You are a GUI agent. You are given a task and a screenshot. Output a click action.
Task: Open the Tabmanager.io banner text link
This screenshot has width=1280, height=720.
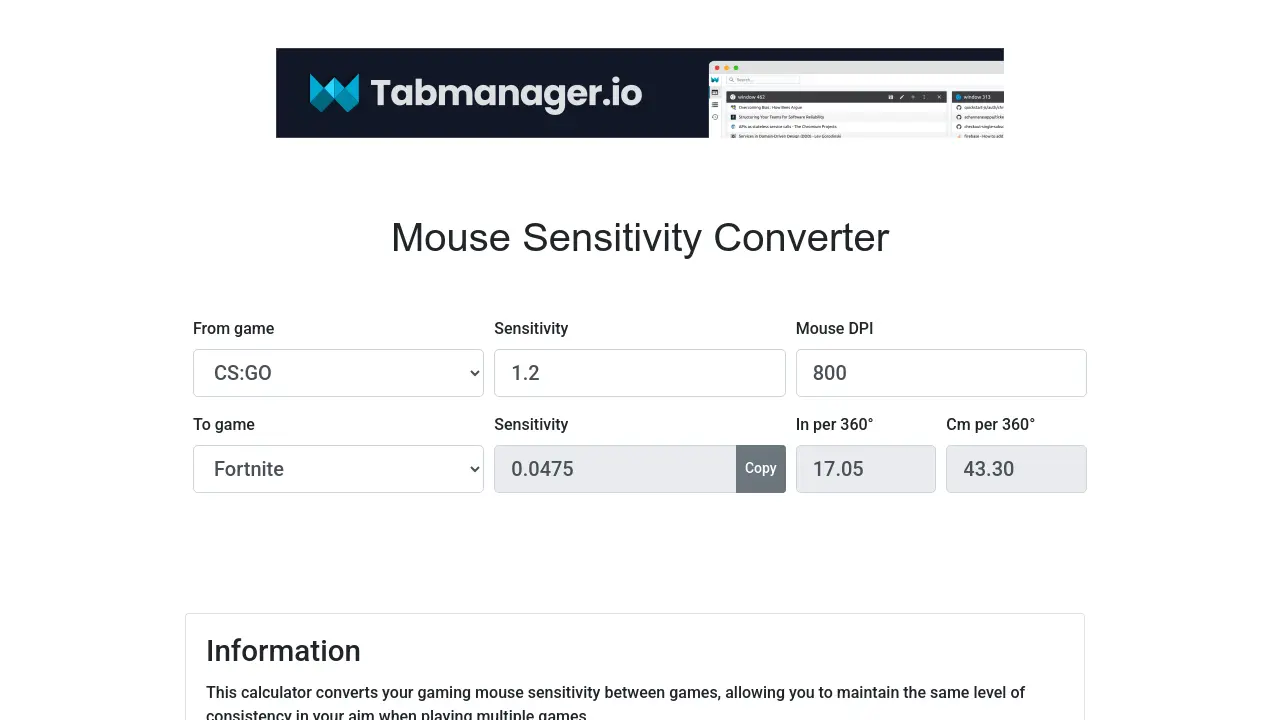(x=506, y=93)
